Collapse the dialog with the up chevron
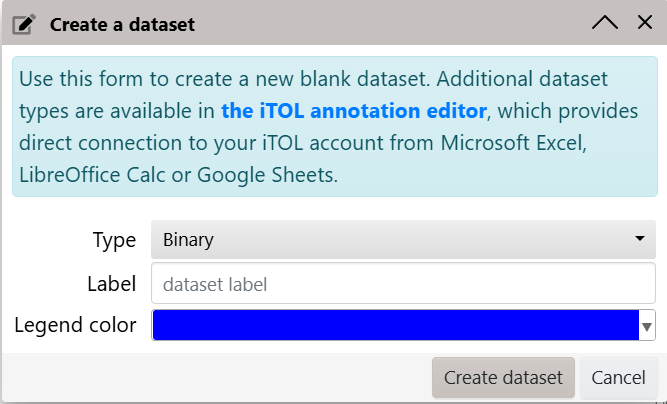This screenshot has width=667, height=404. pos(605,23)
